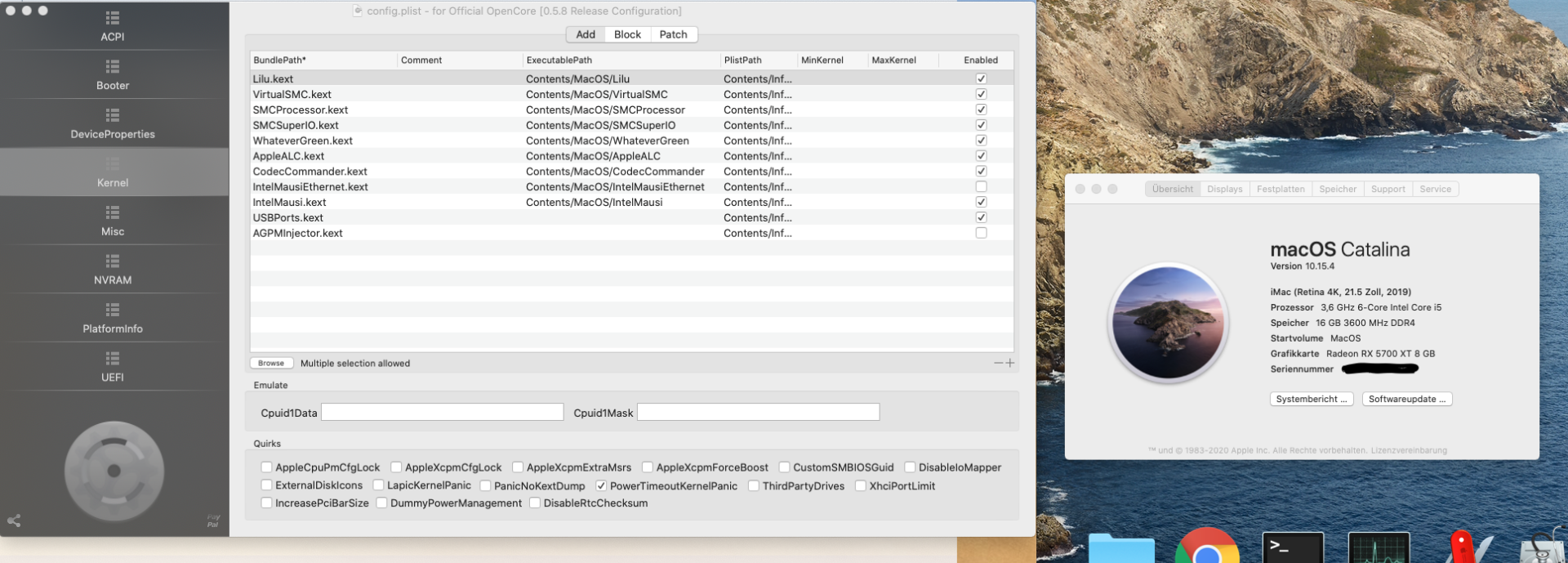Open Activity Monitor from the Dock

pyautogui.click(x=1379, y=548)
